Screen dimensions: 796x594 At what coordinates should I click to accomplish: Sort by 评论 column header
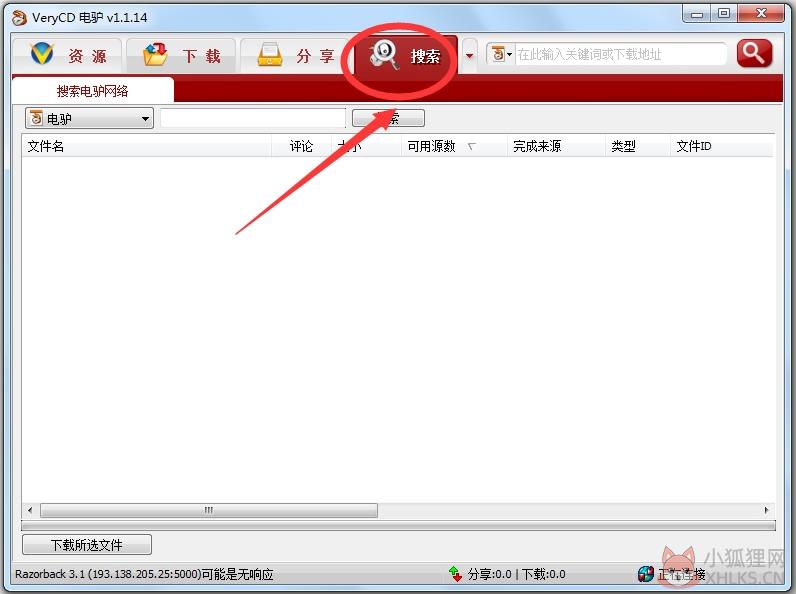[x=301, y=146]
